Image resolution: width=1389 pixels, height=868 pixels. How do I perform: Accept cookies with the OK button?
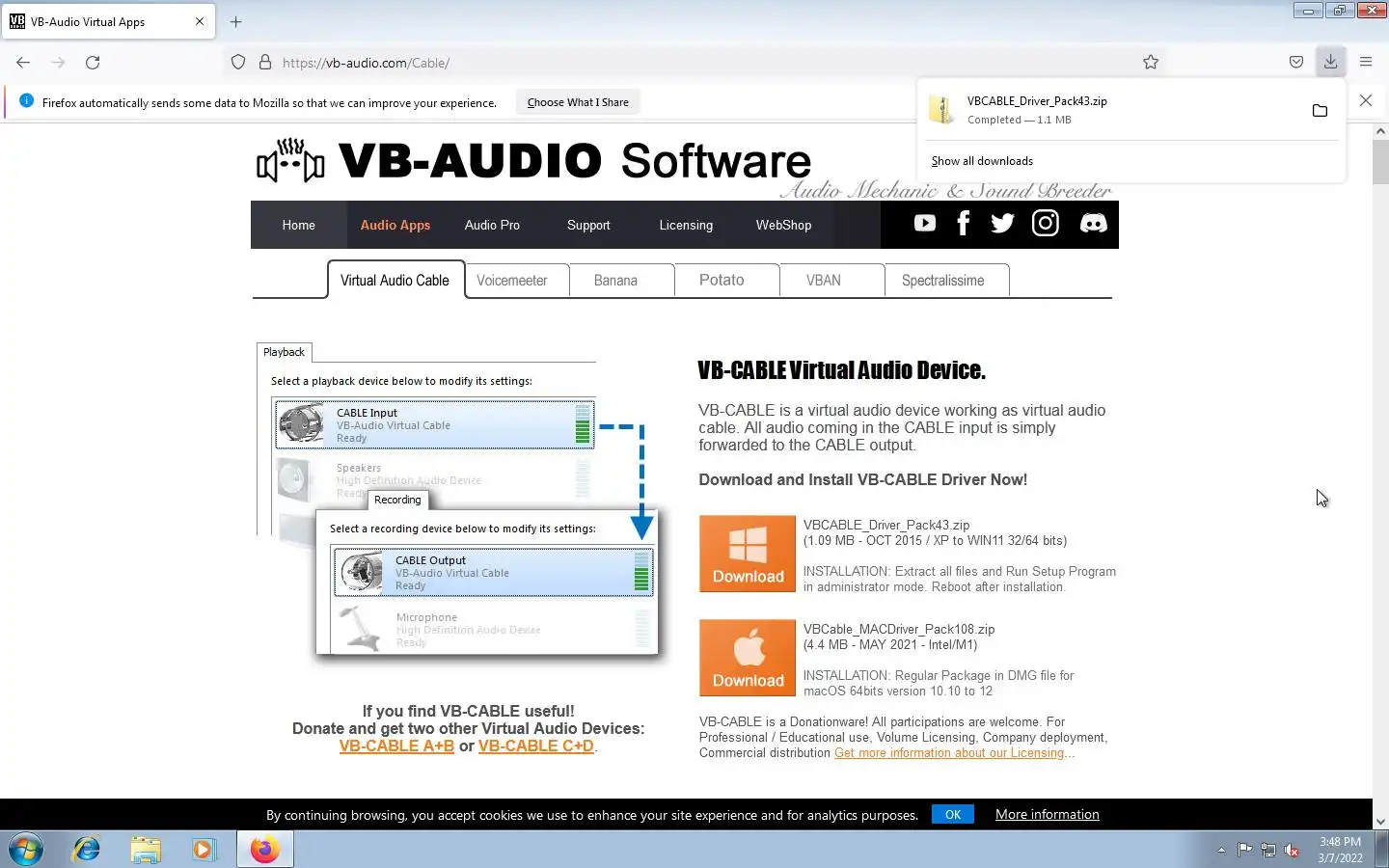coord(953,814)
